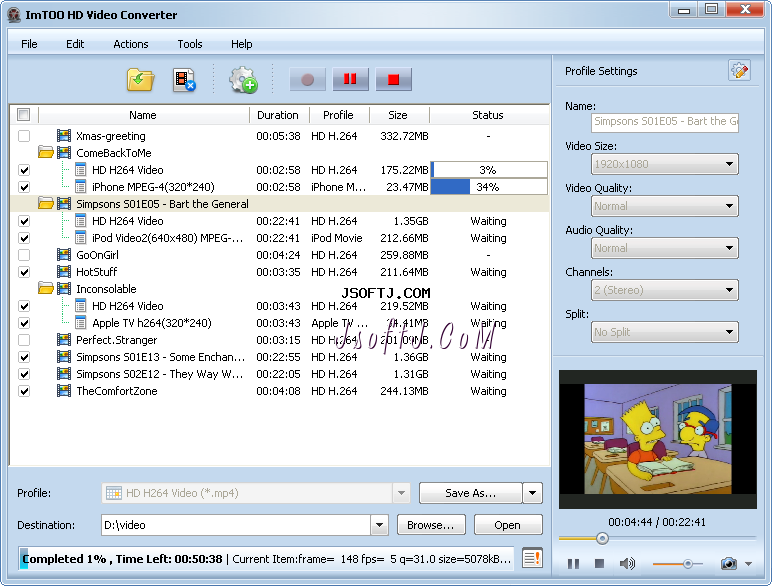Click the Browse... button
This screenshot has width=772, height=586.
431,525
